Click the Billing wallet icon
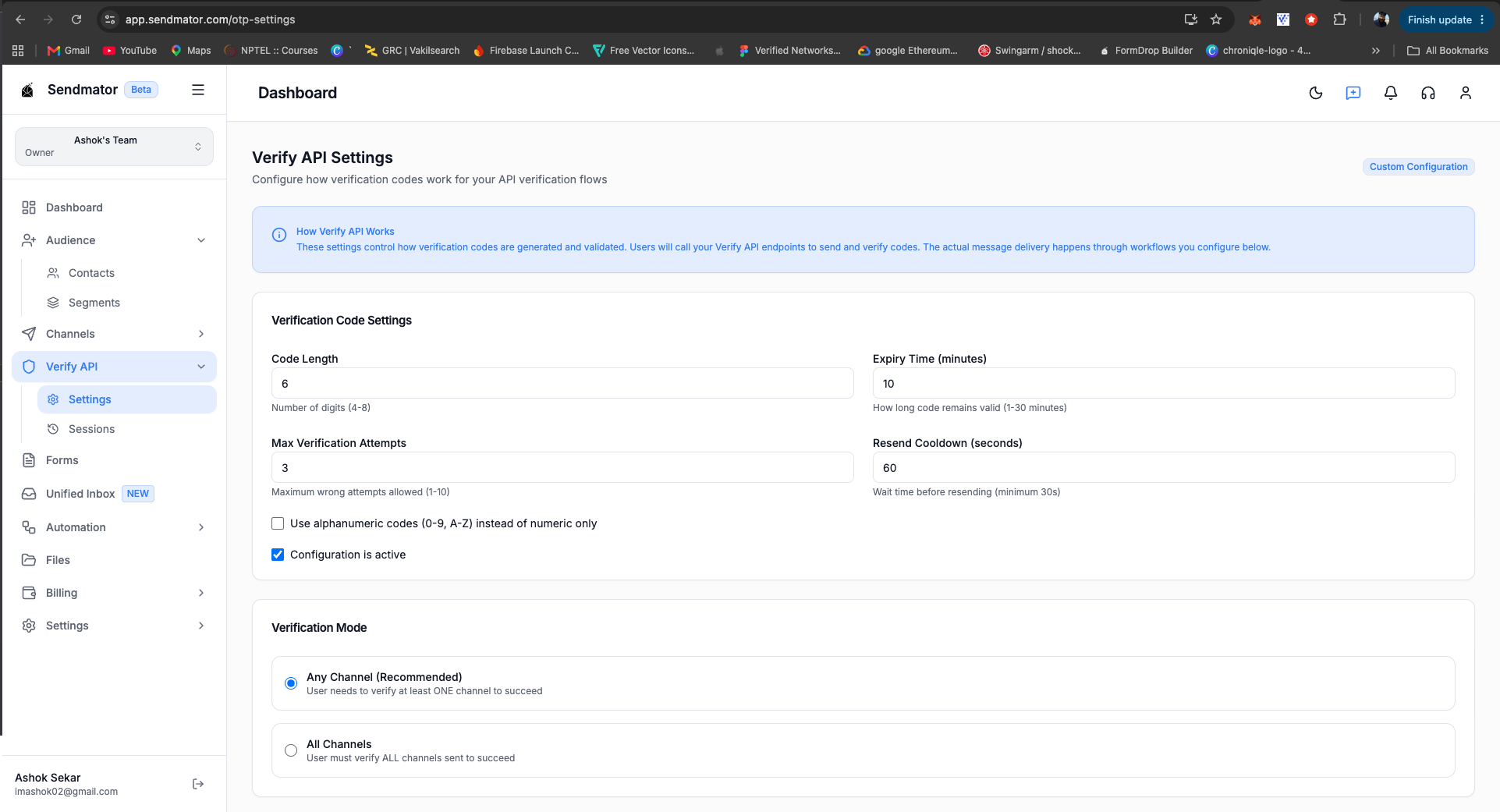Screen dimensions: 1500x812 click(29, 593)
